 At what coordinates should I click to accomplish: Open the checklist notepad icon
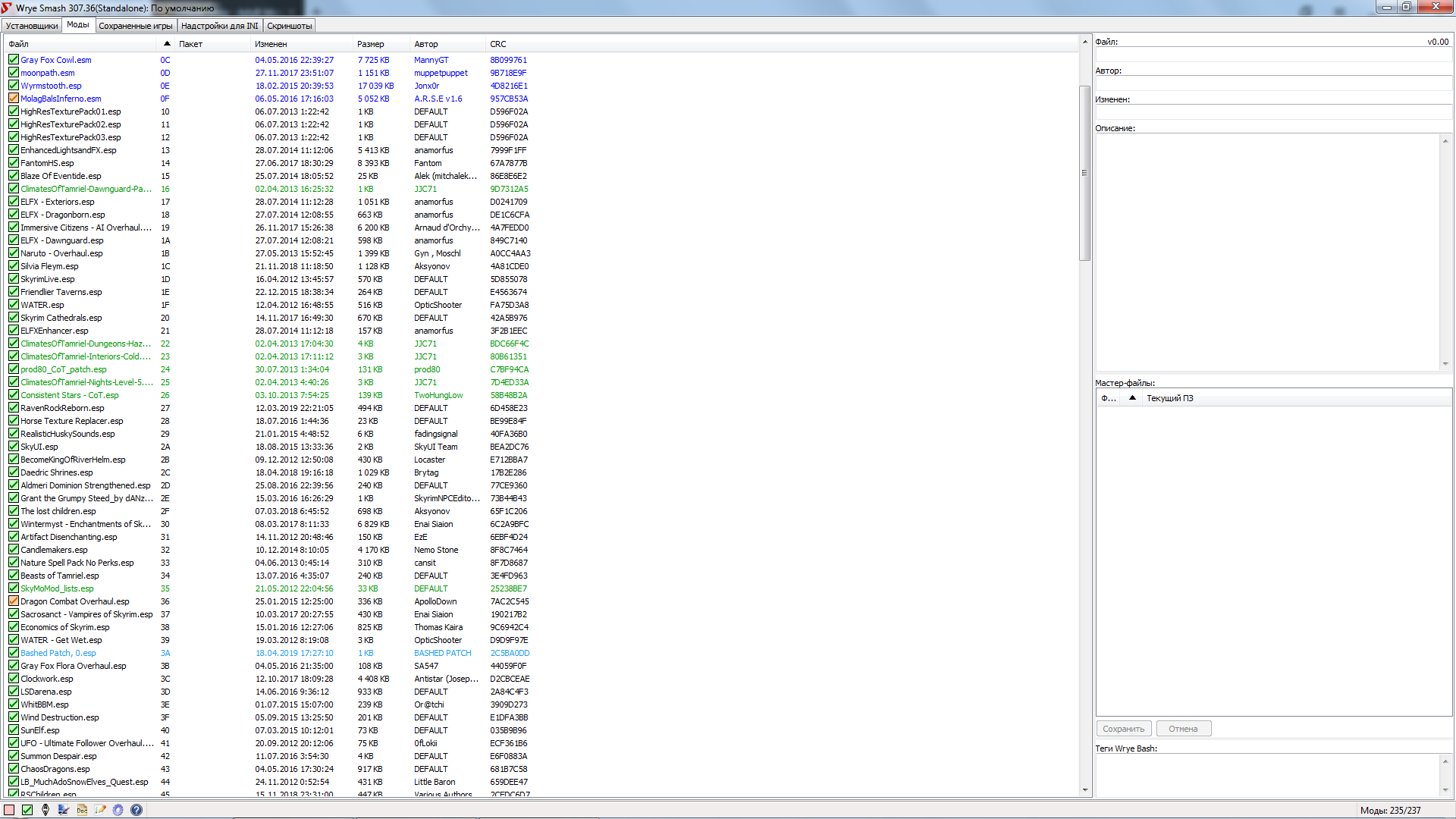coord(100,810)
